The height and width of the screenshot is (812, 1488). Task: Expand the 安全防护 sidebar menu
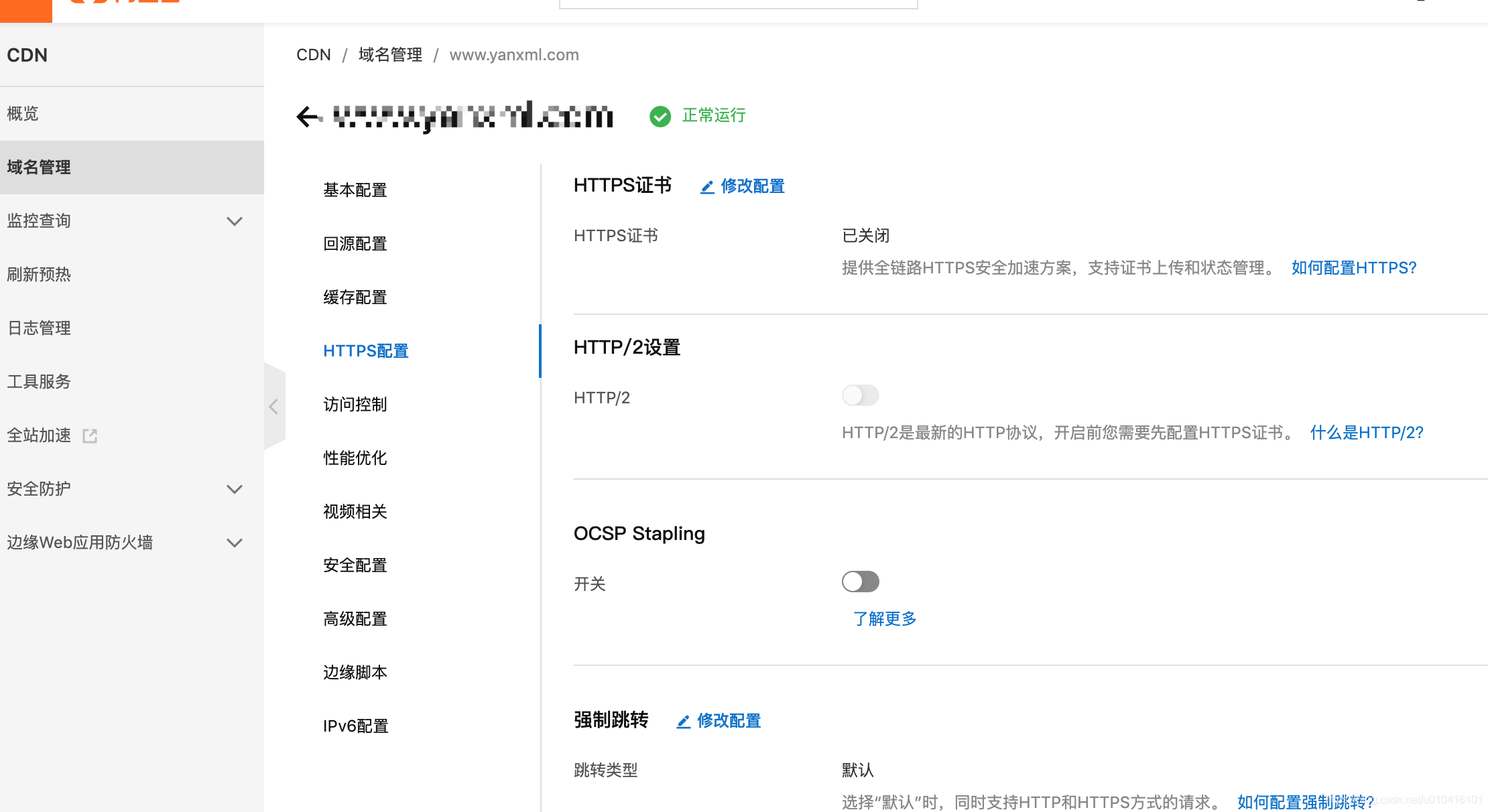(235, 489)
